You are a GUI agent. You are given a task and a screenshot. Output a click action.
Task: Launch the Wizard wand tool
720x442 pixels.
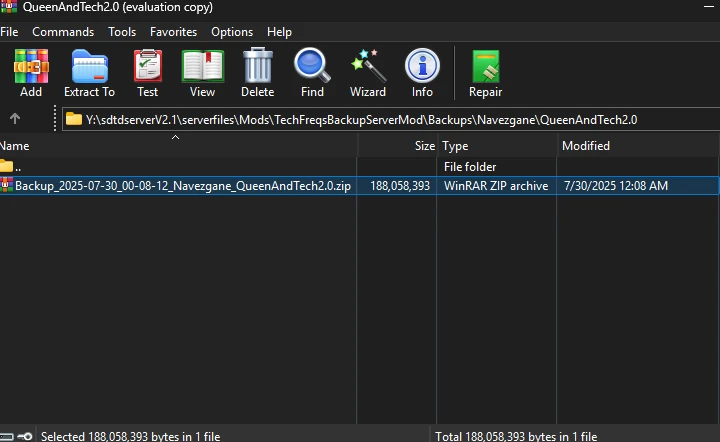(368, 65)
